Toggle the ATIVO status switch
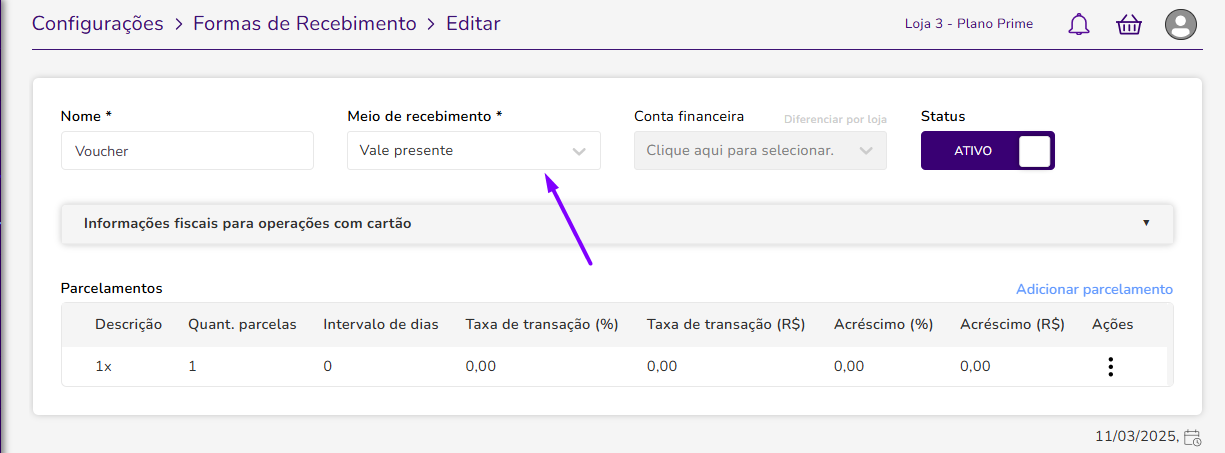The width and height of the screenshot is (1225, 453). (x=988, y=151)
